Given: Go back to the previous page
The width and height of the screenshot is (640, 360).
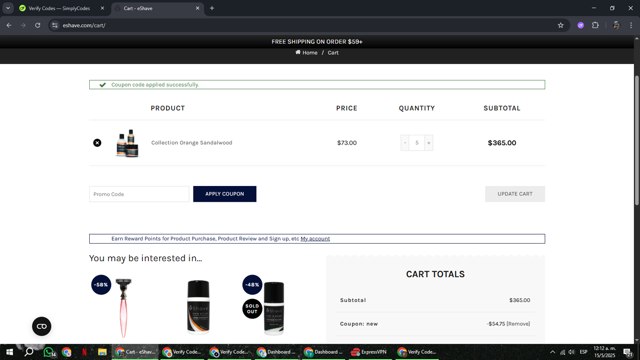Looking at the screenshot, I should (x=9, y=25).
